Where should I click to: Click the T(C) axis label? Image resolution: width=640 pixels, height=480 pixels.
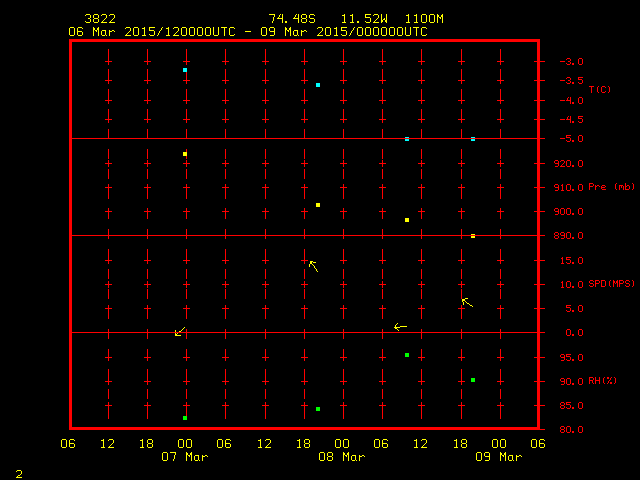tap(599, 90)
